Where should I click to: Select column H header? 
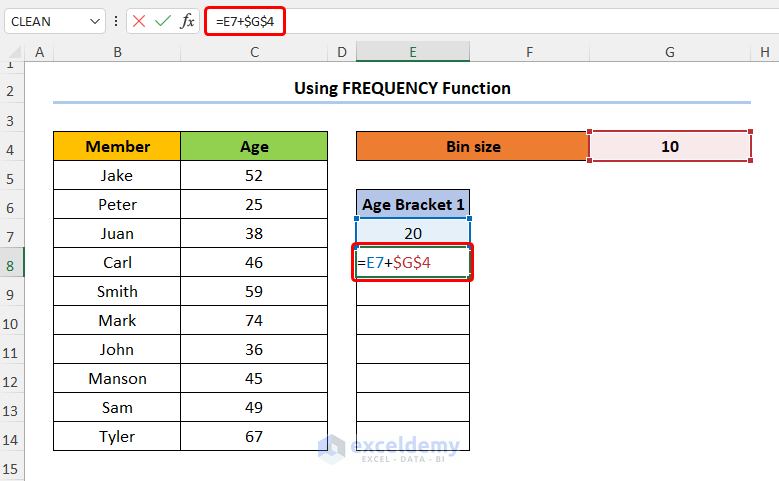point(765,52)
